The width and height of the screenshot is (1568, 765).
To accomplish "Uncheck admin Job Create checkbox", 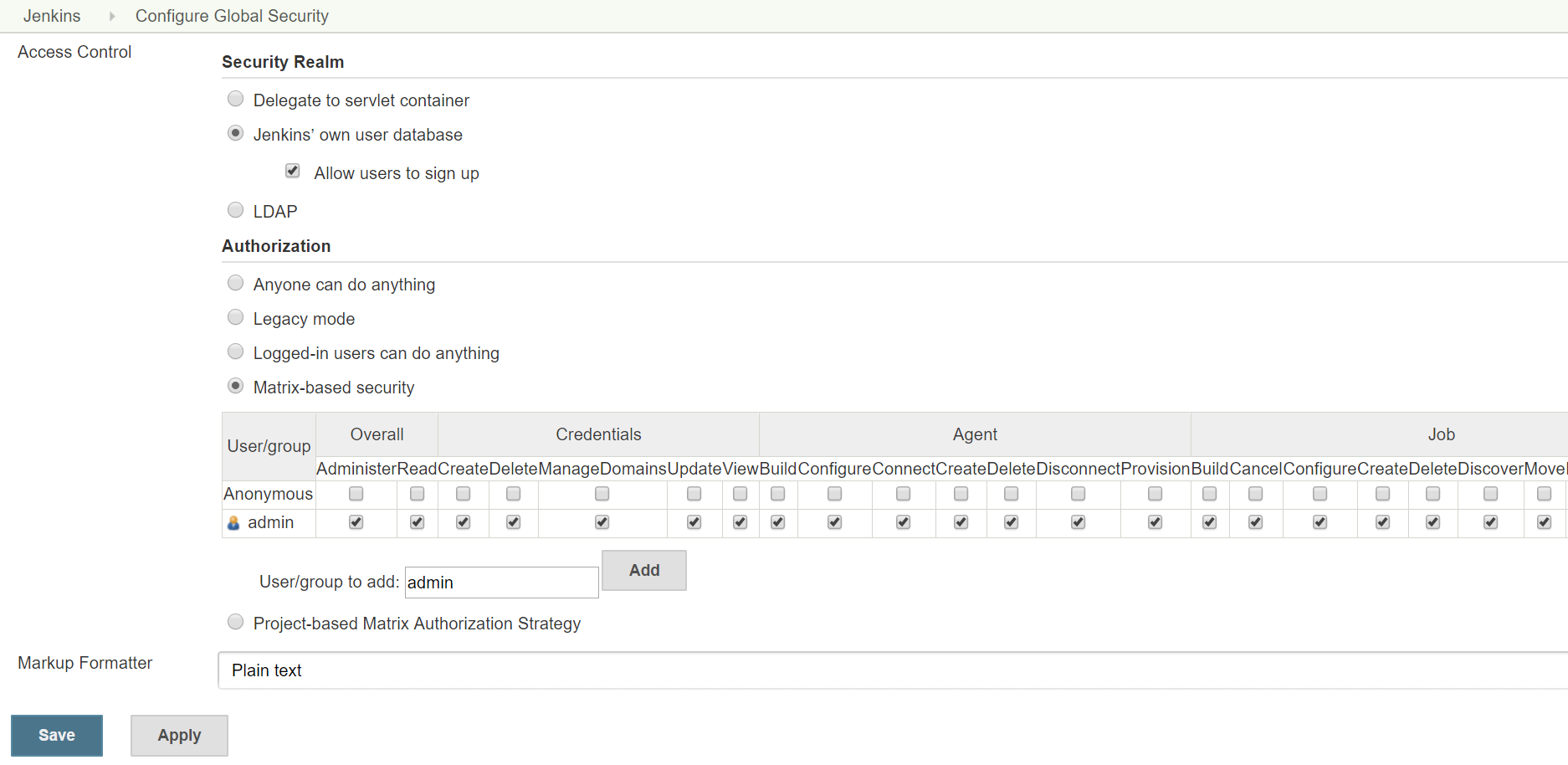I will point(1383,522).
